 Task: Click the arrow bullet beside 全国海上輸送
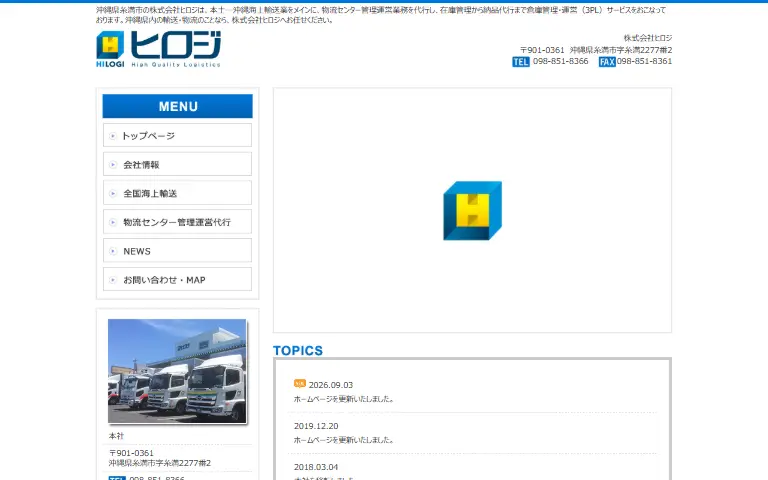click(113, 194)
